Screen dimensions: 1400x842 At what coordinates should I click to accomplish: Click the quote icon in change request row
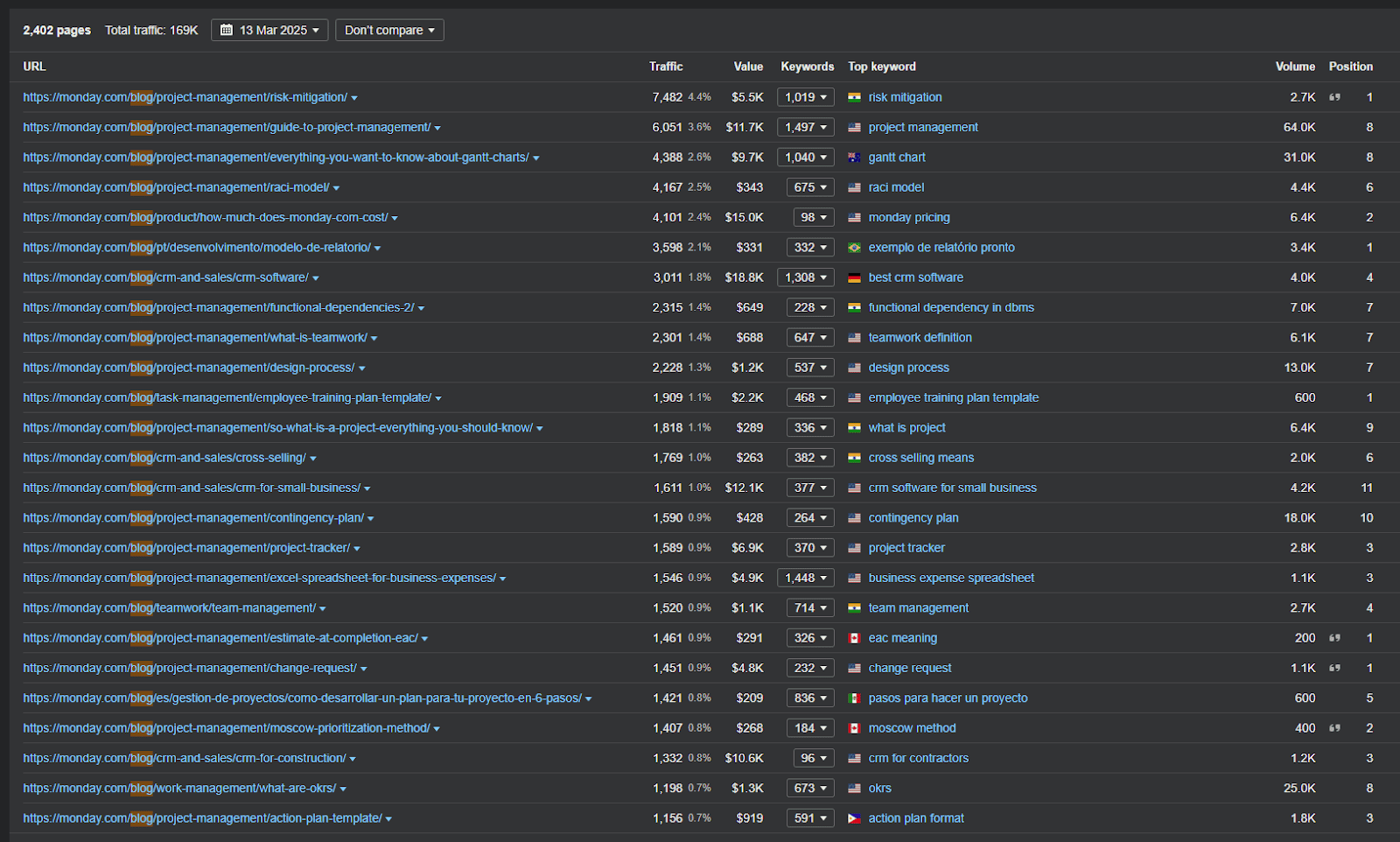(x=1334, y=668)
